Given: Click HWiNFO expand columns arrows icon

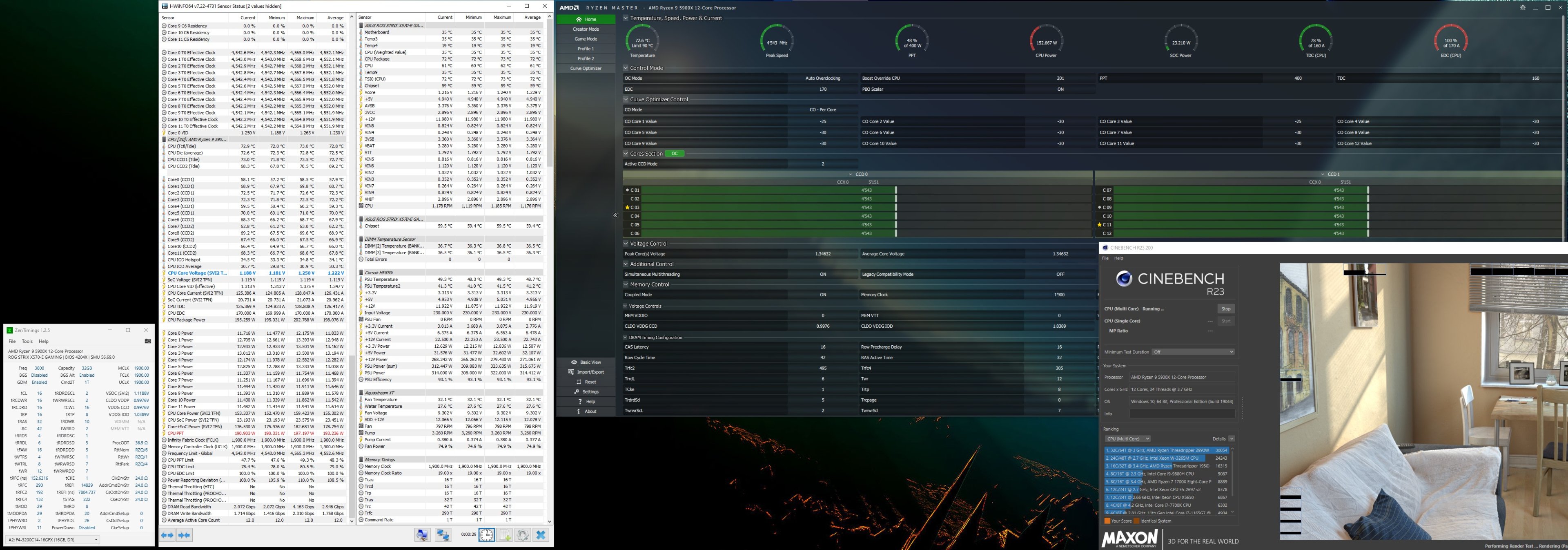Looking at the screenshot, I should [x=167, y=535].
